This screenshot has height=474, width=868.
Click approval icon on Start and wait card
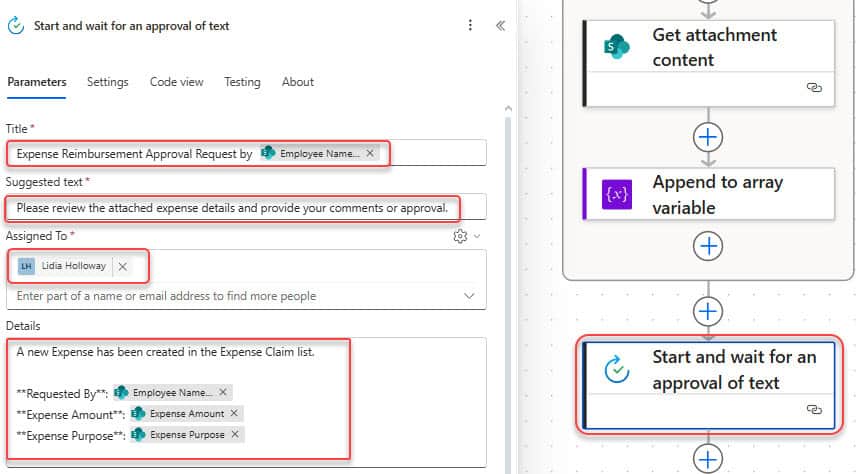(617, 369)
